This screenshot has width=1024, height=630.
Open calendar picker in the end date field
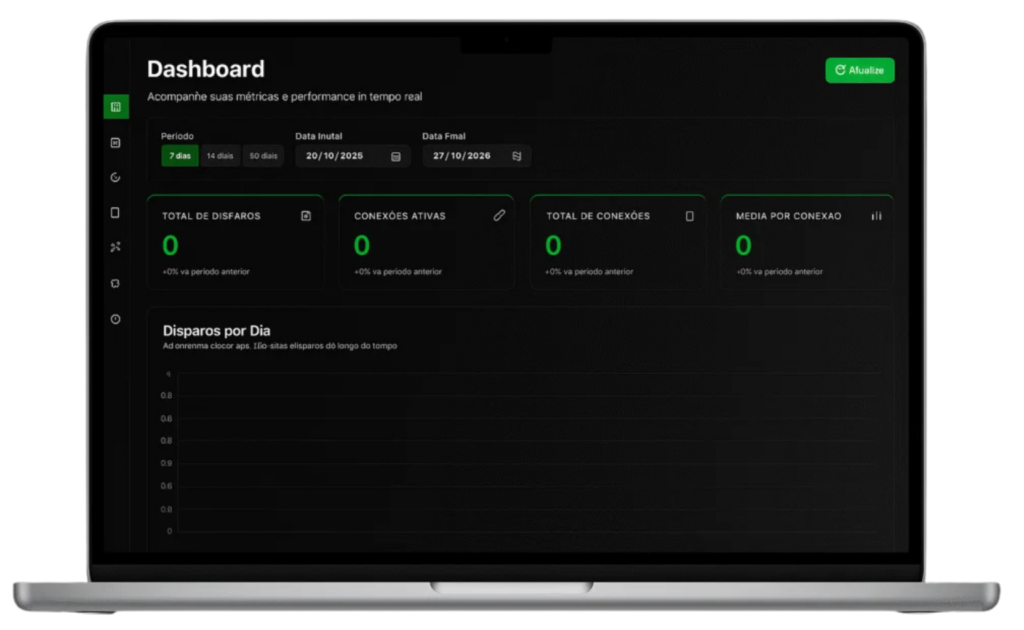click(x=517, y=156)
